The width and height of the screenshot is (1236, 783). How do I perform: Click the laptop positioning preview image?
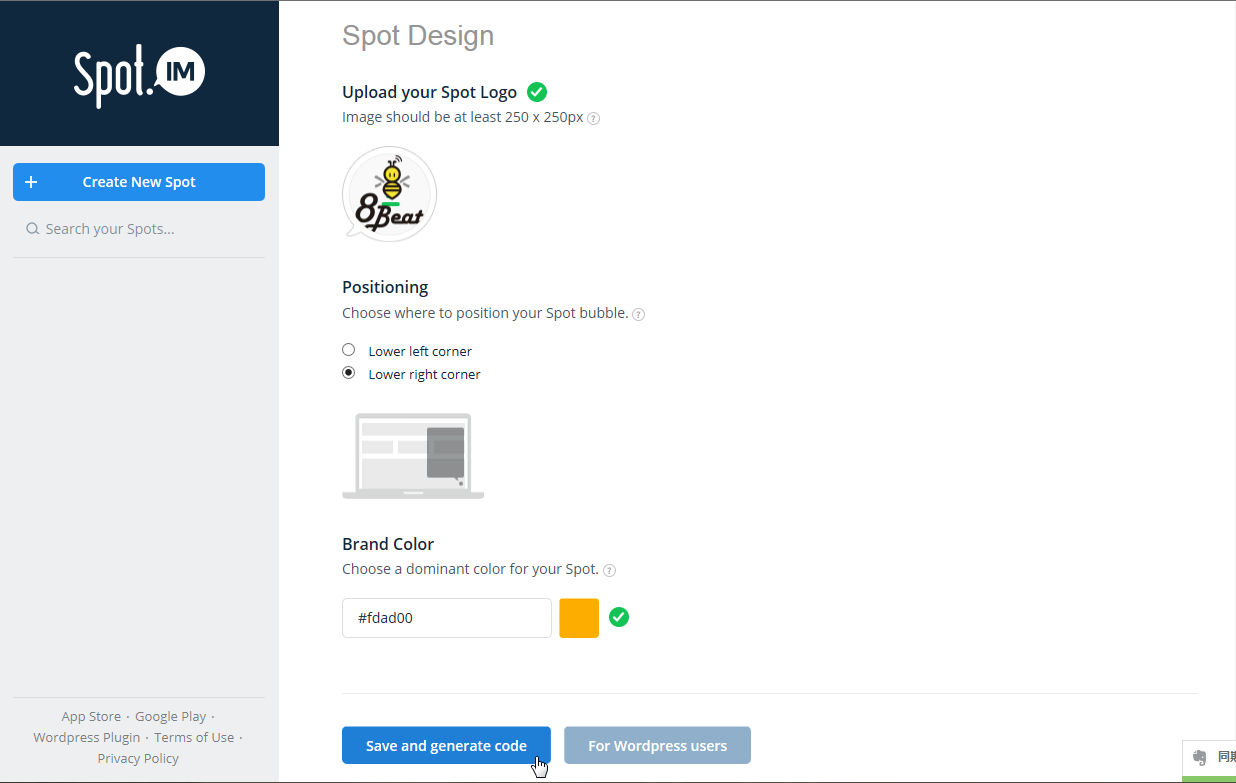[413, 455]
